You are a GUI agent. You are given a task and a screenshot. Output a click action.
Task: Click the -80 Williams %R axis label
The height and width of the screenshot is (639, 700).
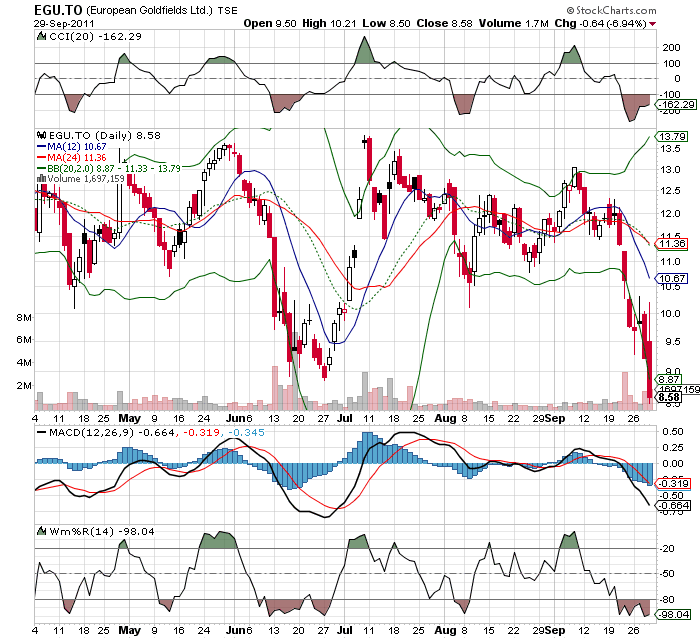[667, 599]
